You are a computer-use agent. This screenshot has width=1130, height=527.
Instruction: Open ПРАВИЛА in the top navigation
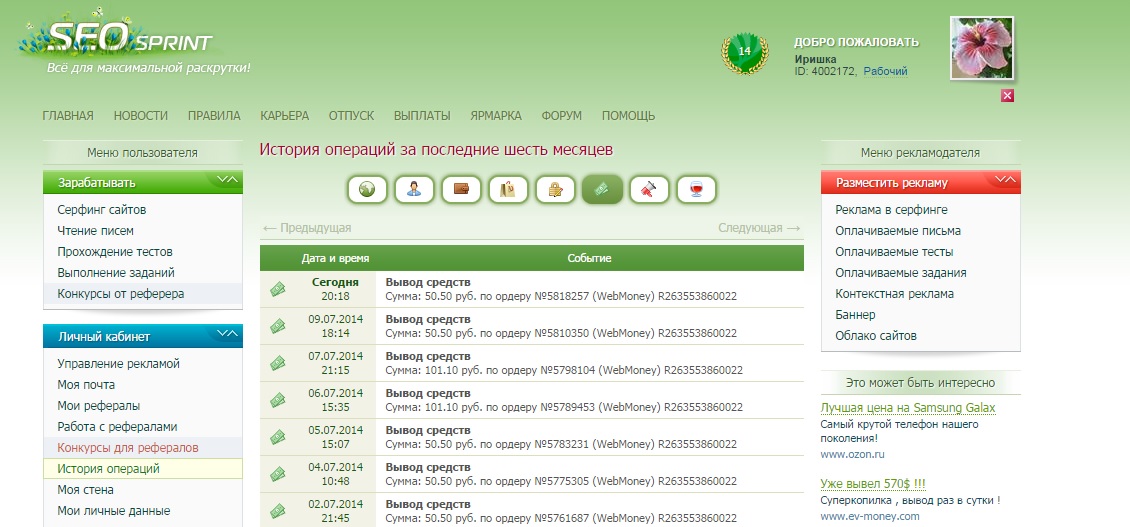tap(214, 115)
